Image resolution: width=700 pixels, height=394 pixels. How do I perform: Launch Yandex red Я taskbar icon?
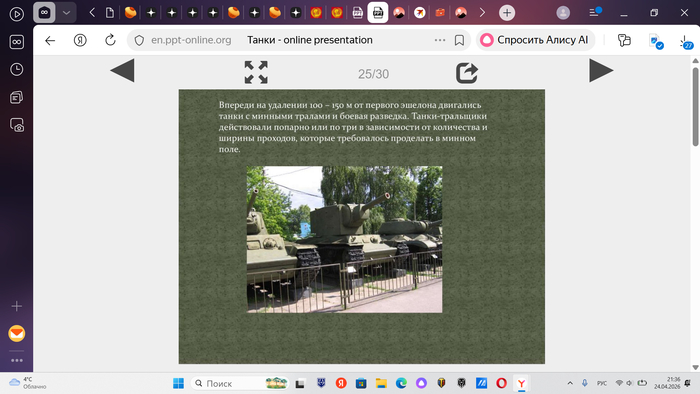click(x=341, y=383)
